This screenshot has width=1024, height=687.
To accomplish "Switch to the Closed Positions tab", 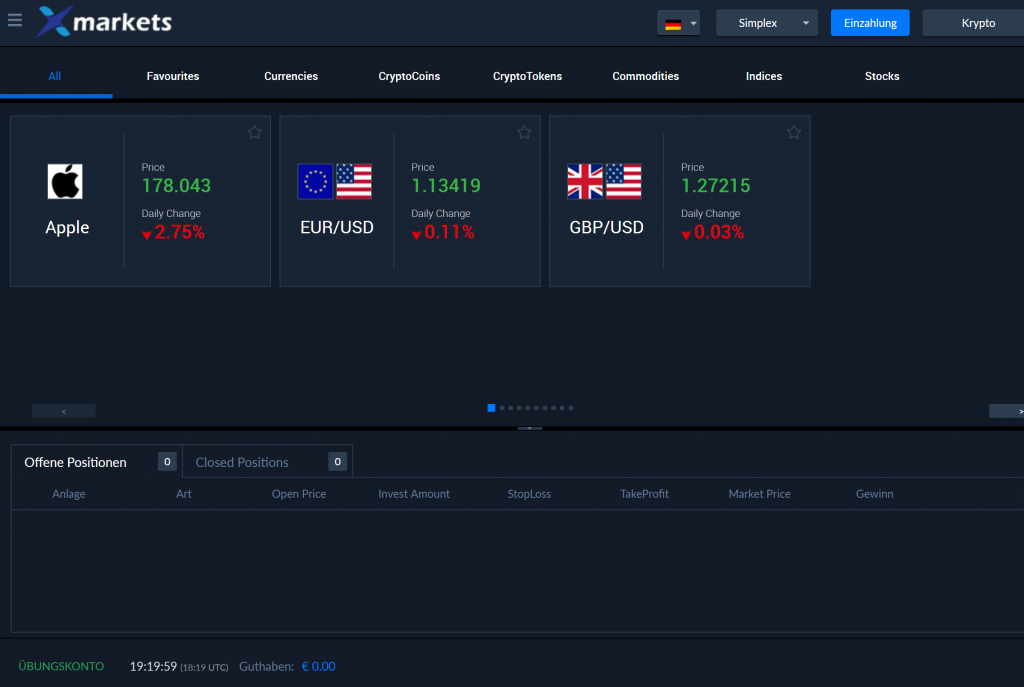I will click(x=268, y=462).
